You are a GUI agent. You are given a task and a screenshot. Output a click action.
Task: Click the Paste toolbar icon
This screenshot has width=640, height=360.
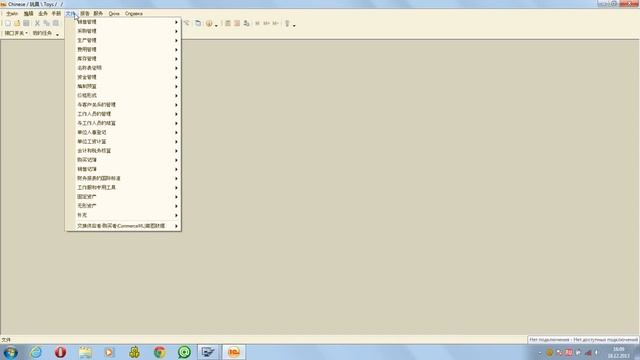click(56, 23)
